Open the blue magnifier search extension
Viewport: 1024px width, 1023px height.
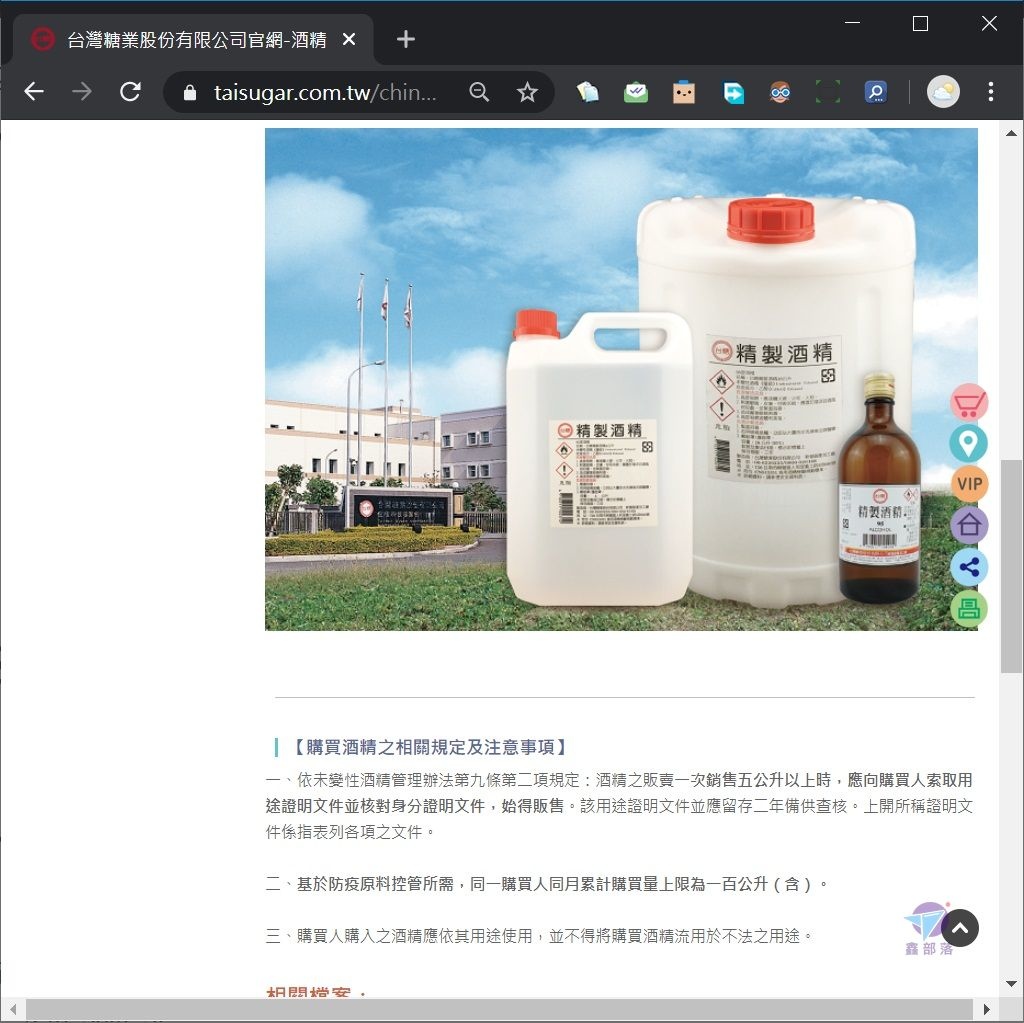876,92
